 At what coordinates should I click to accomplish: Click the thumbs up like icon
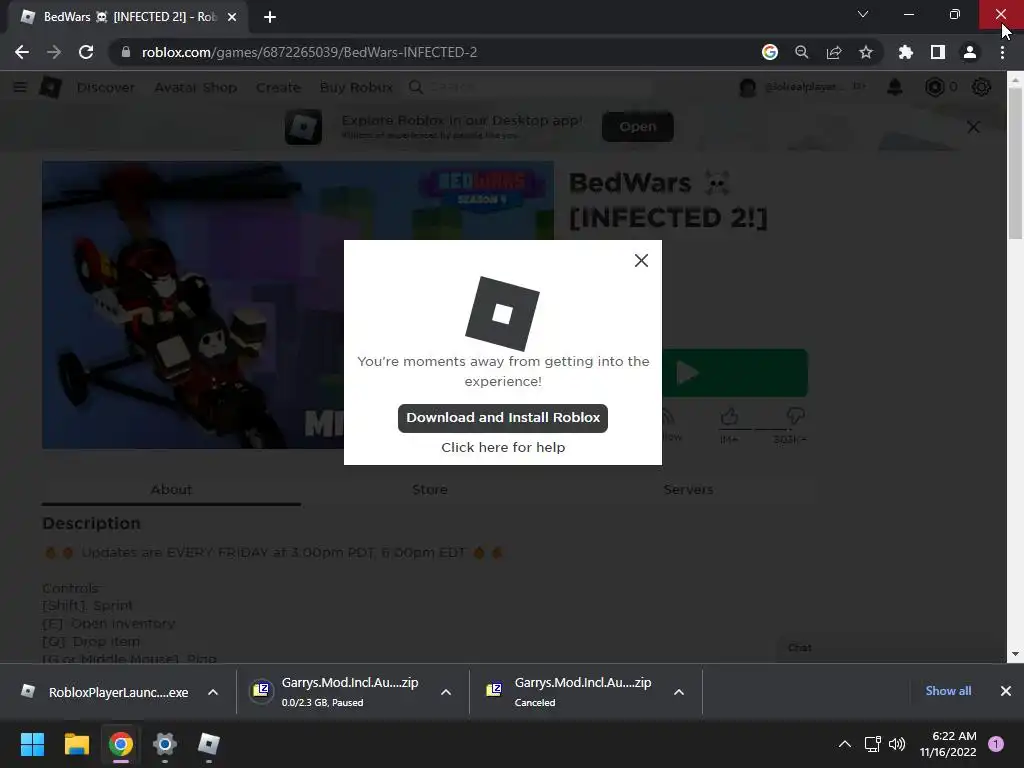(x=729, y=417)
